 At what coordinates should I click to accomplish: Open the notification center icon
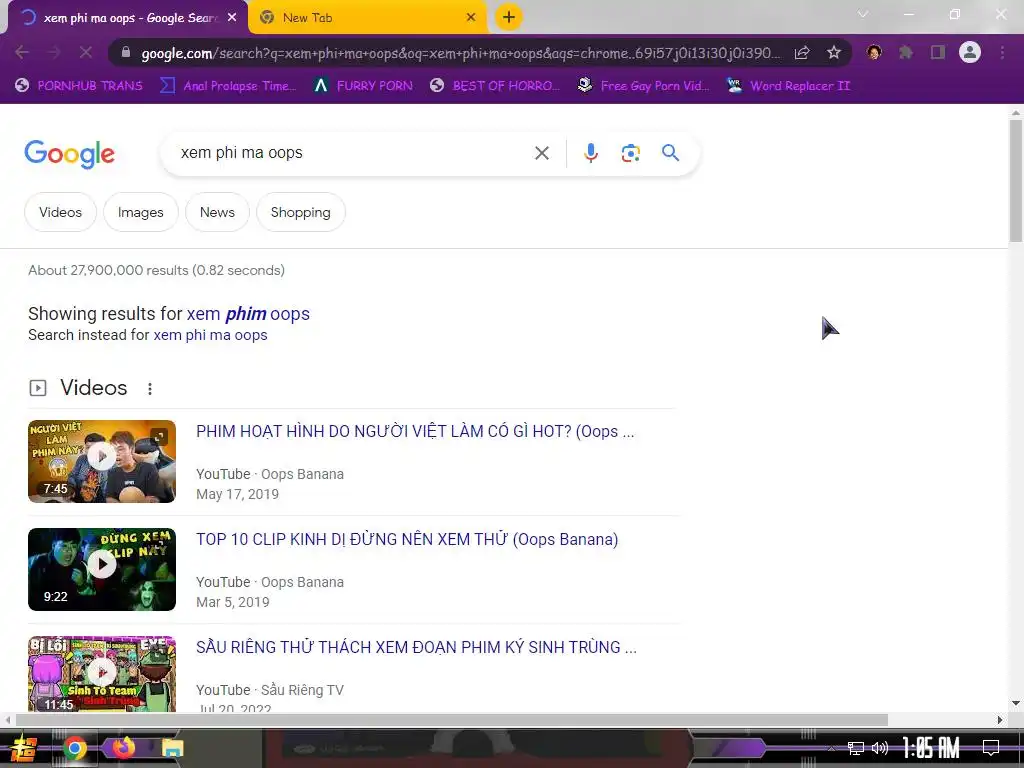pyautogui.click(x=991, y=748)
